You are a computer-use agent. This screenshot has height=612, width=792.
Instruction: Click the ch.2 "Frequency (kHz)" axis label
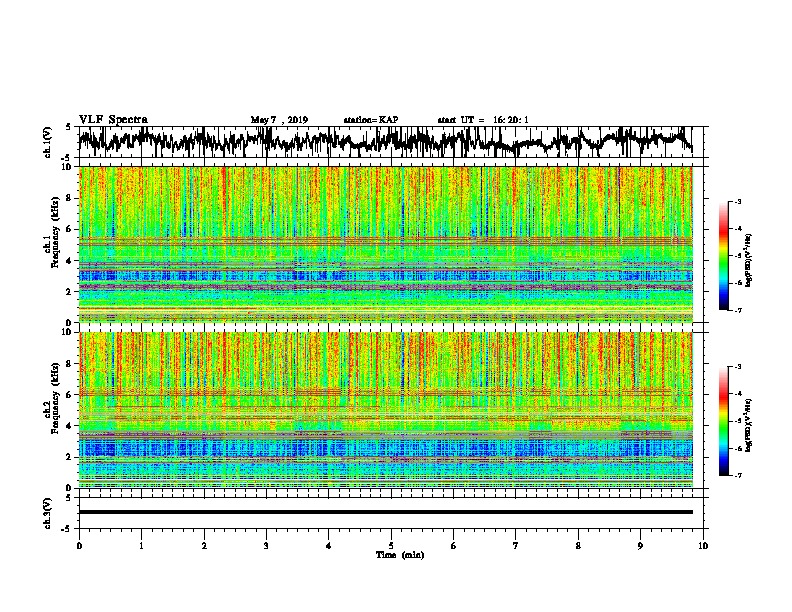coord(55,398)
